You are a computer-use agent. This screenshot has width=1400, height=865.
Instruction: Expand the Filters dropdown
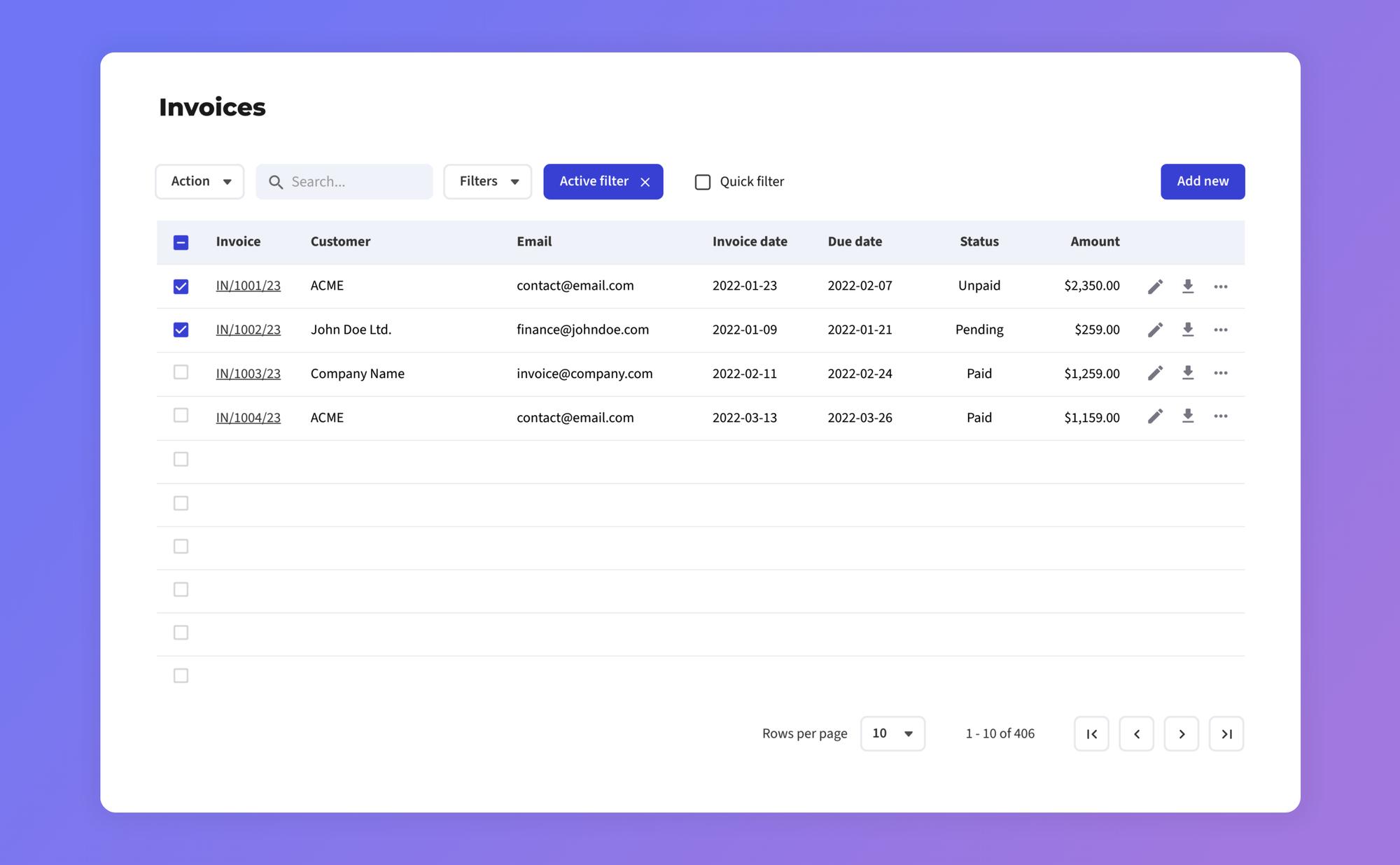click(x=487, y=181)
